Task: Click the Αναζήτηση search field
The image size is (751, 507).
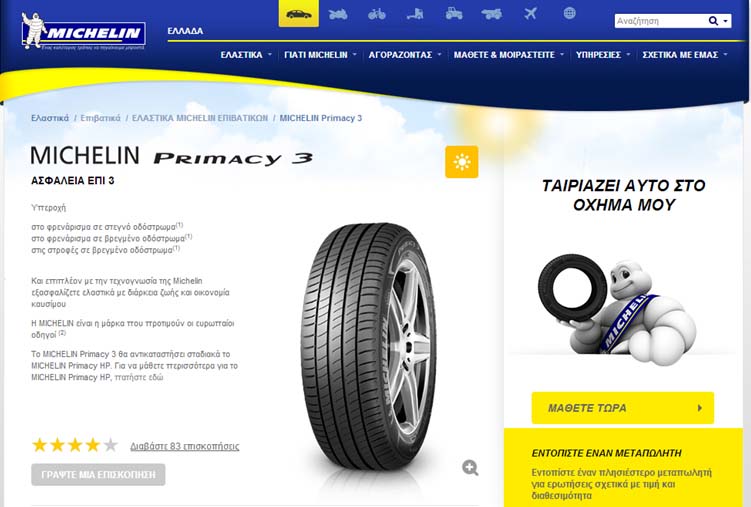Action: pyautogui.click(x=660, y=21)
